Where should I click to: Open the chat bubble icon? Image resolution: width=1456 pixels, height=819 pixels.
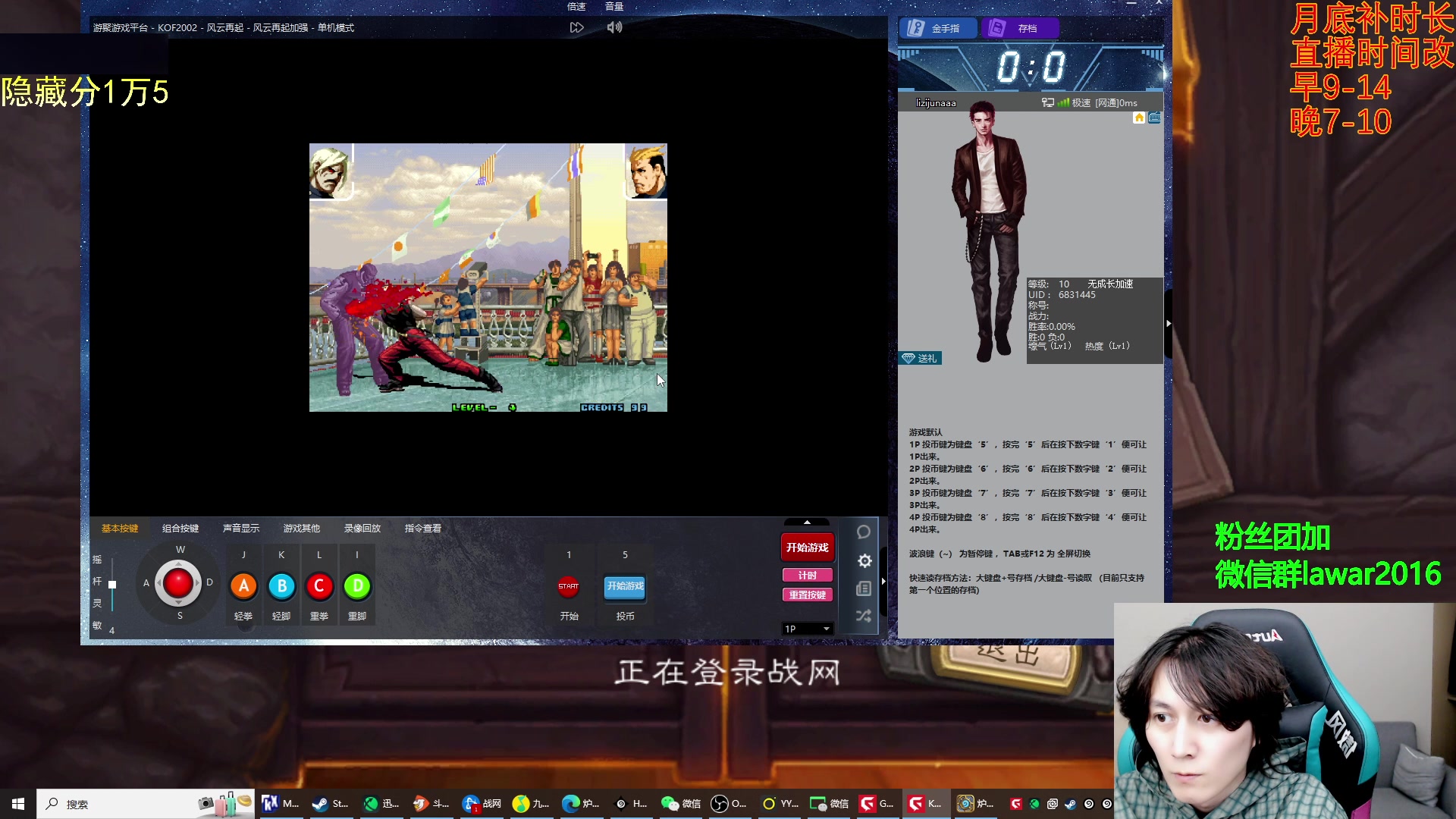(863, 532)
